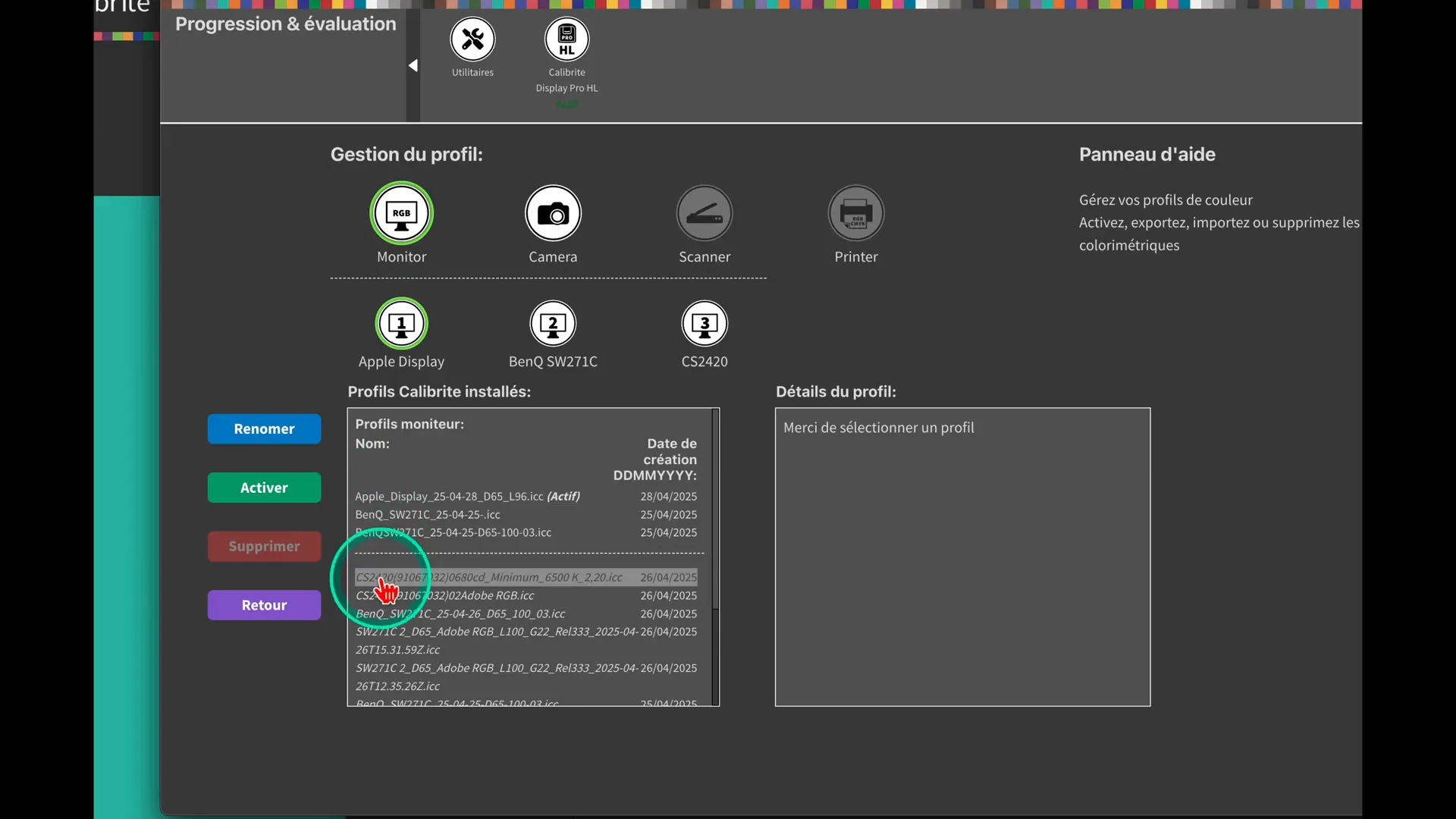The width and height of the screenshot is (1456, 819).
Task: Select the Calibrite Display Pro HL device icon
Action: (566, 39)
